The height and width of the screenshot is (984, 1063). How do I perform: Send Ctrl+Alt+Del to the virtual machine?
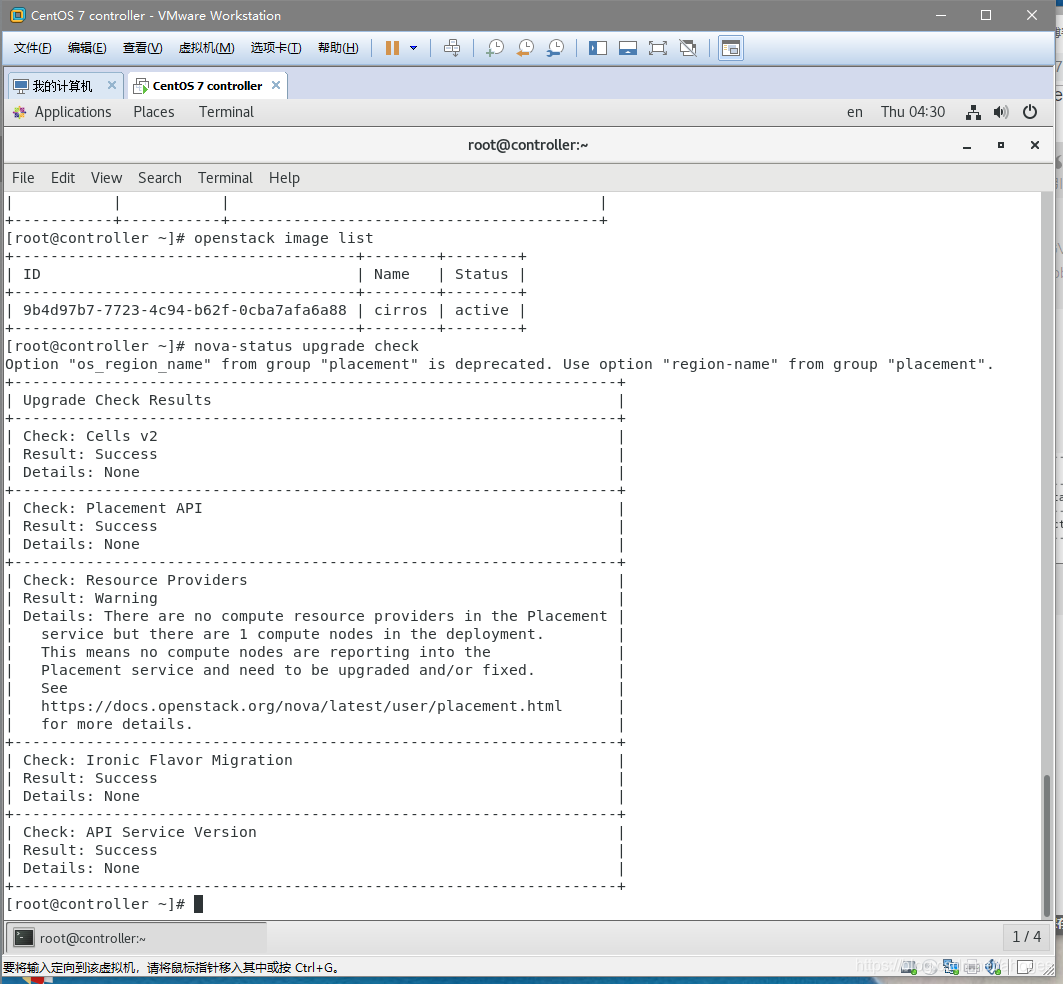tap(452, 48)
